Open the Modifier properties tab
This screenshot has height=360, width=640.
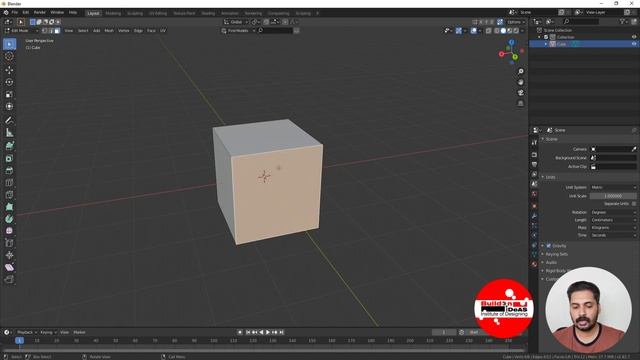pyautogui.click(x=534, y=216)
